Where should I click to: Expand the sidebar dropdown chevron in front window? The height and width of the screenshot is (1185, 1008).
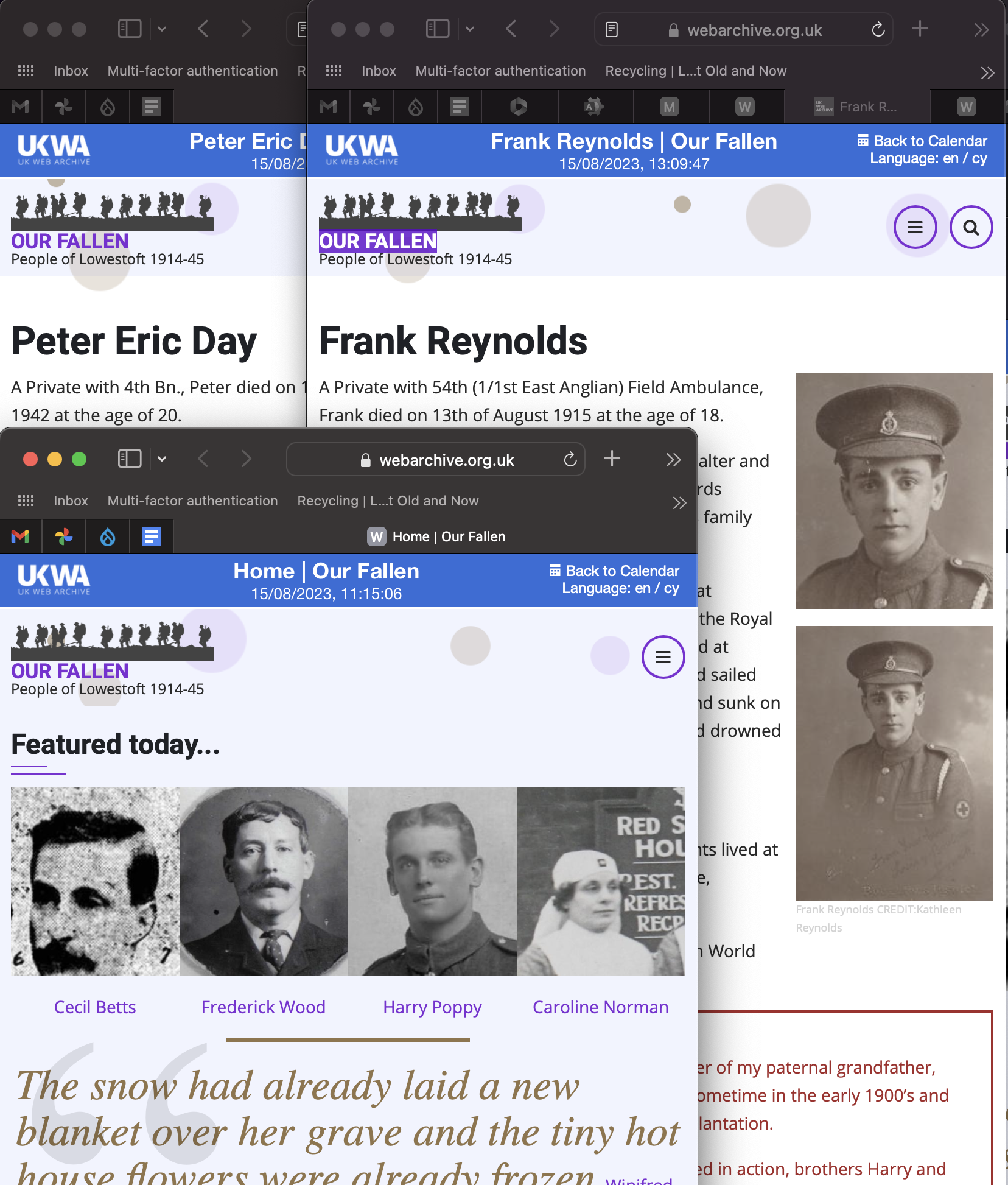tap(162, 459)
